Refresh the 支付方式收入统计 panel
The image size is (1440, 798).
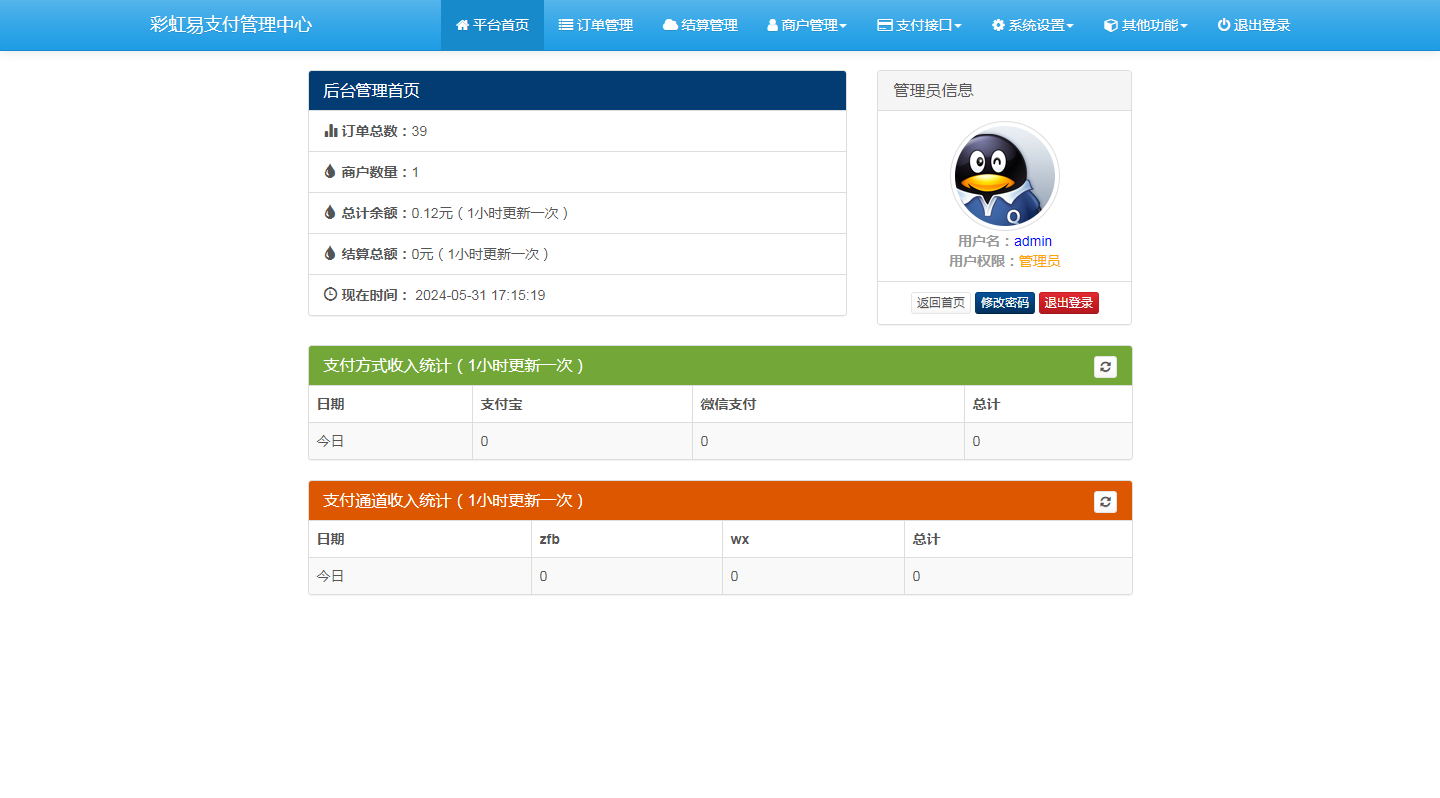1105,367
